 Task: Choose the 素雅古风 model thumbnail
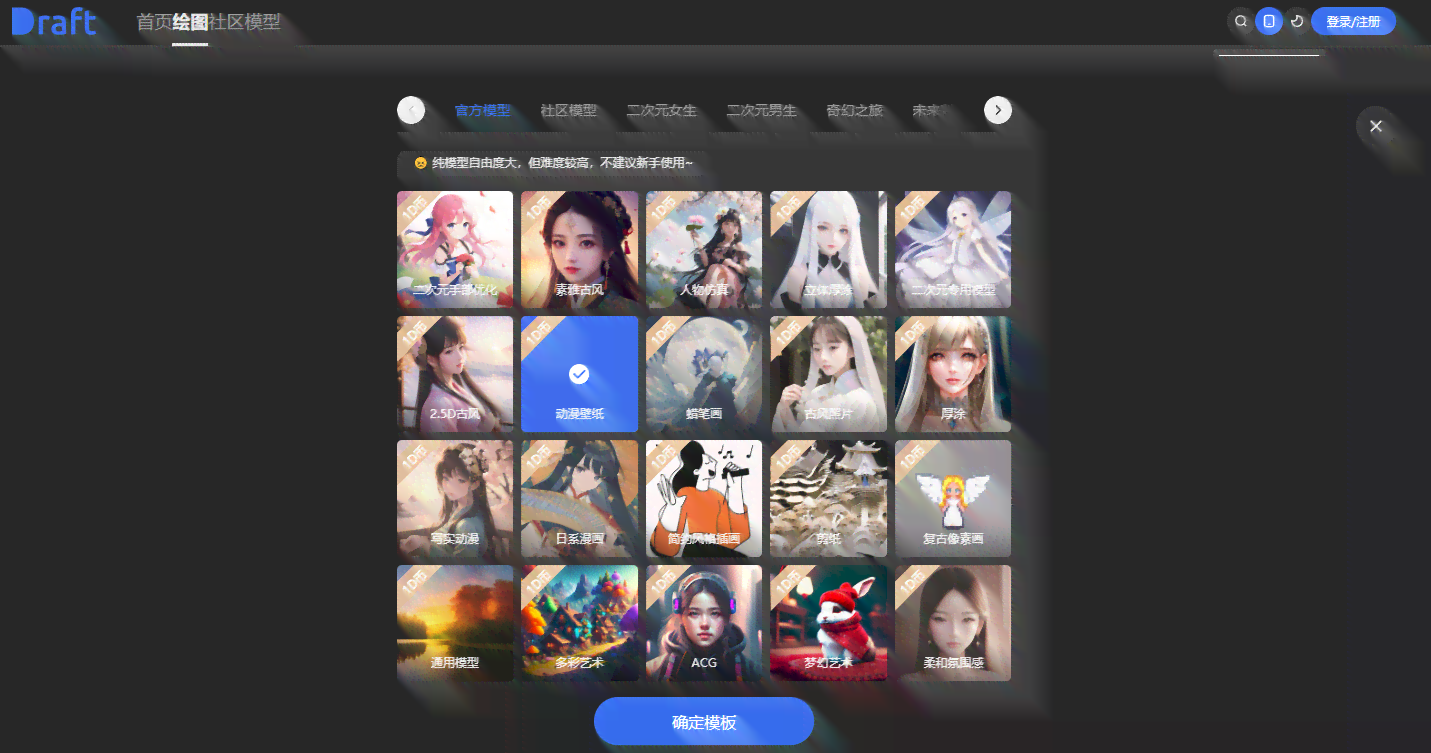(x=579, y=249)
